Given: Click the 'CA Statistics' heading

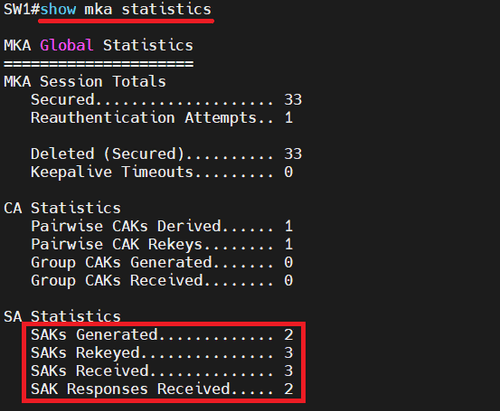Looking at the screenshot, I should click(62, 208).
